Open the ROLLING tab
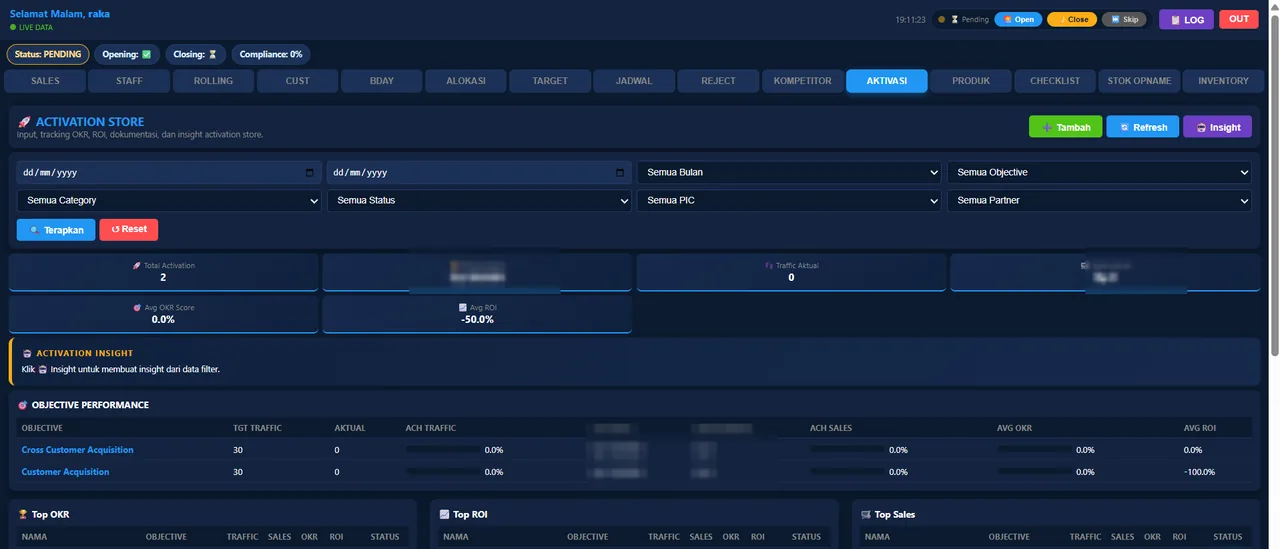The height and width of the screenshot is (549, 1280). pos(213,81)
